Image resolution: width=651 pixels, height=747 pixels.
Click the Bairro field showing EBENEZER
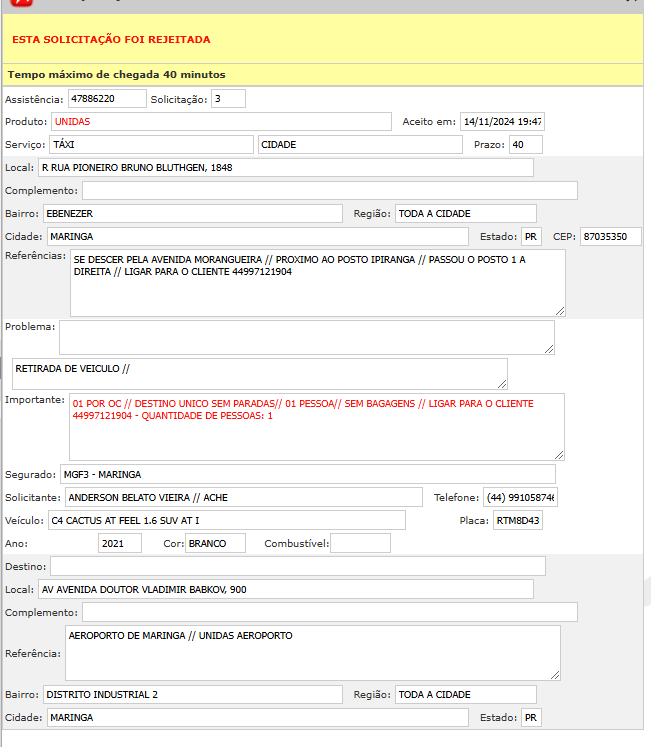point(193,213)
